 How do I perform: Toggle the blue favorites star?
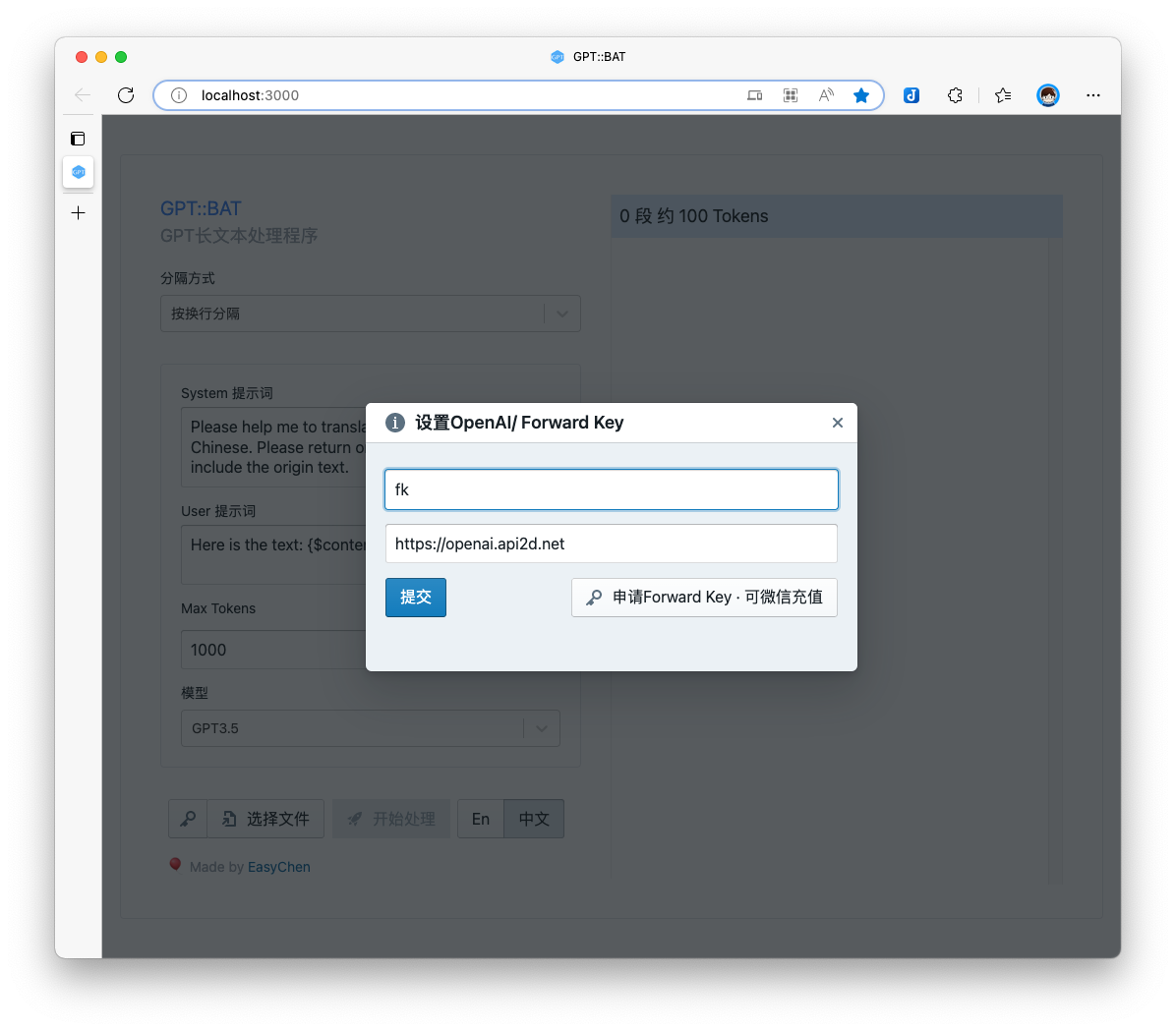coord(861,95)
